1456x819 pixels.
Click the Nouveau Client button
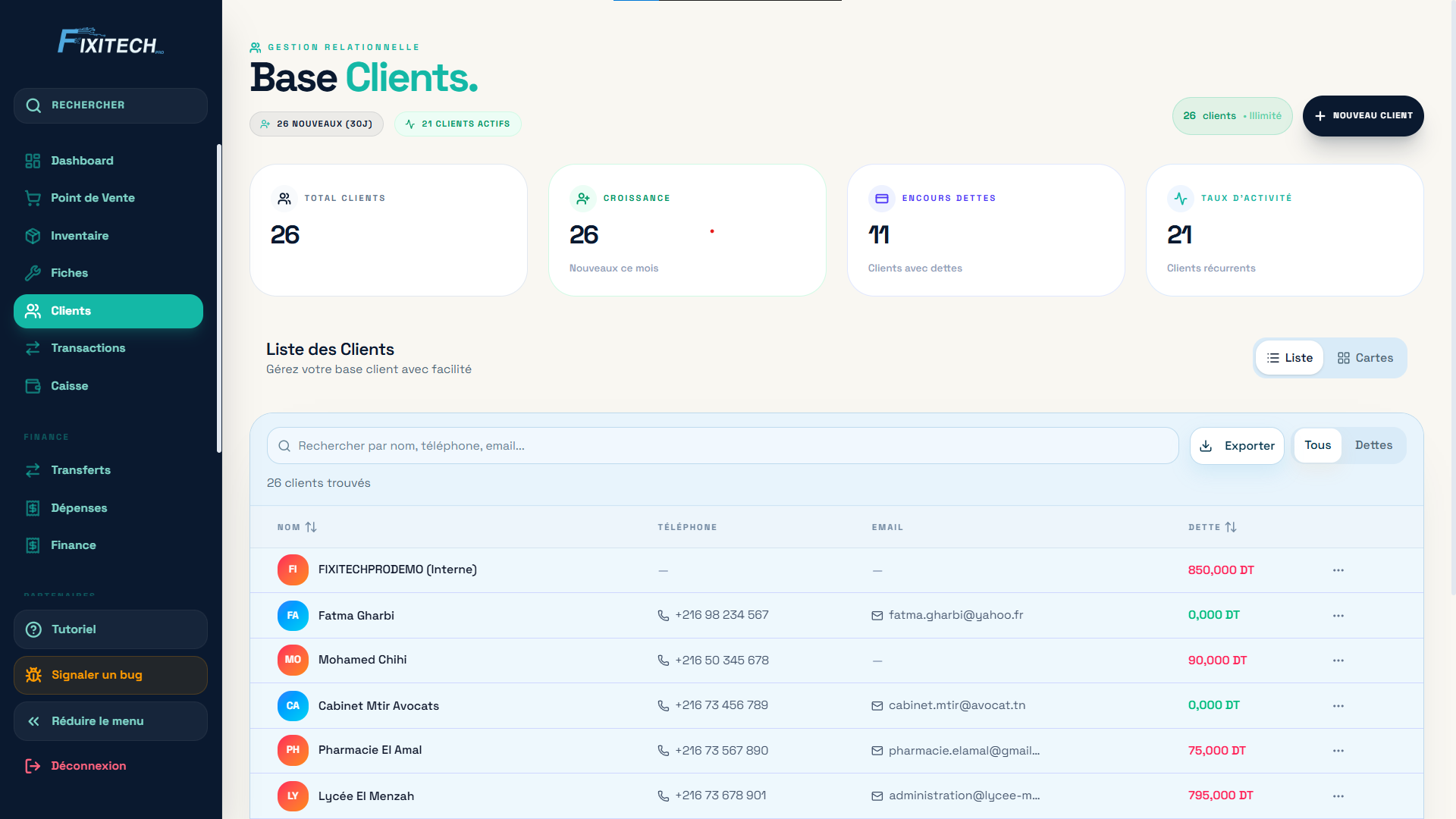click(1363, 116)
